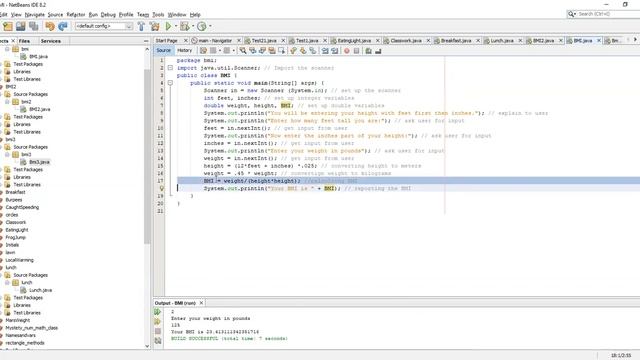Select Bmi3.java in the project tree
The width and height of the screenshot is (640, 360).
(x=39, y=162)
